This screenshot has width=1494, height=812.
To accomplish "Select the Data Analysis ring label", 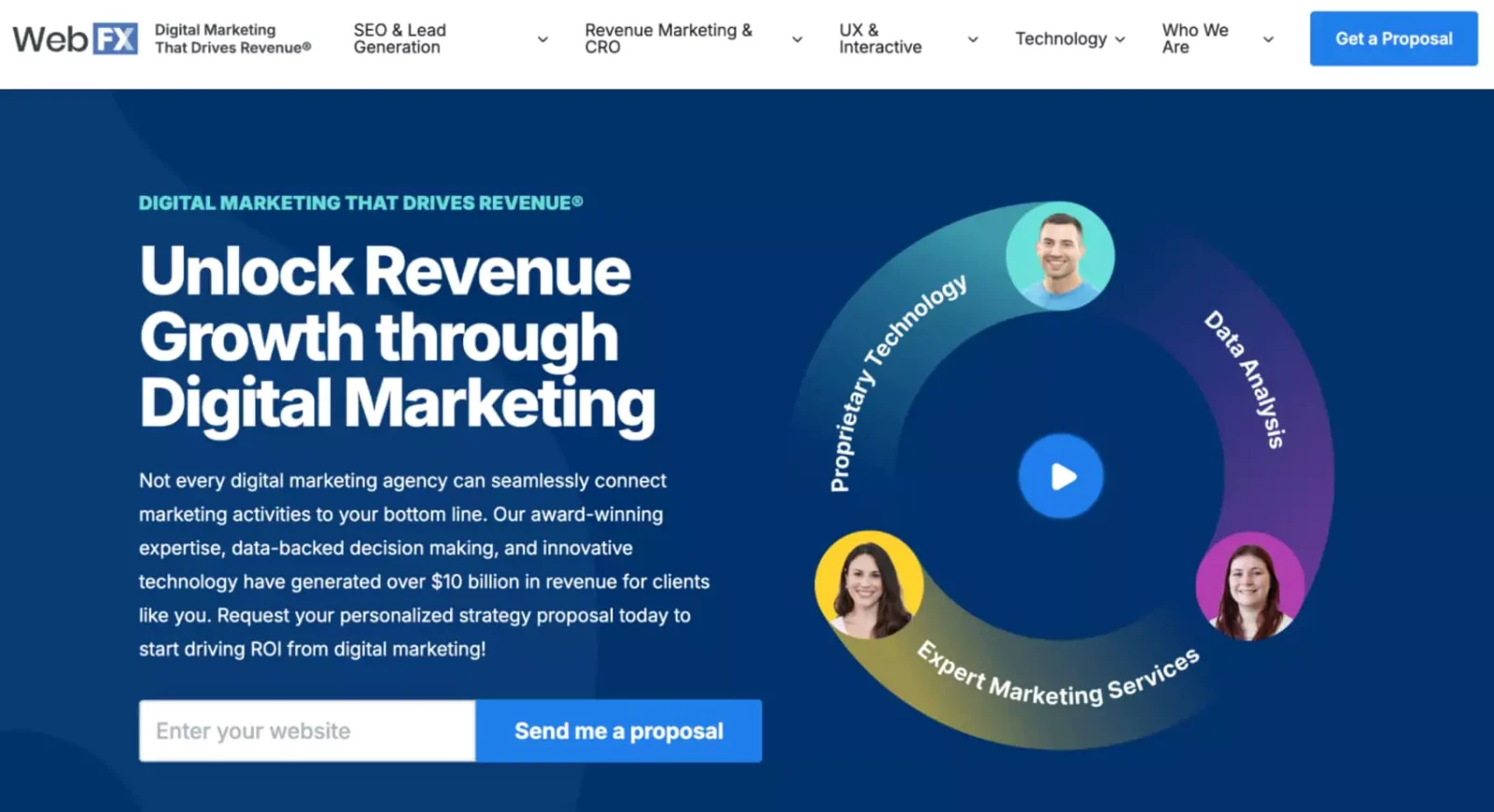I will [x=1247, y=378].
